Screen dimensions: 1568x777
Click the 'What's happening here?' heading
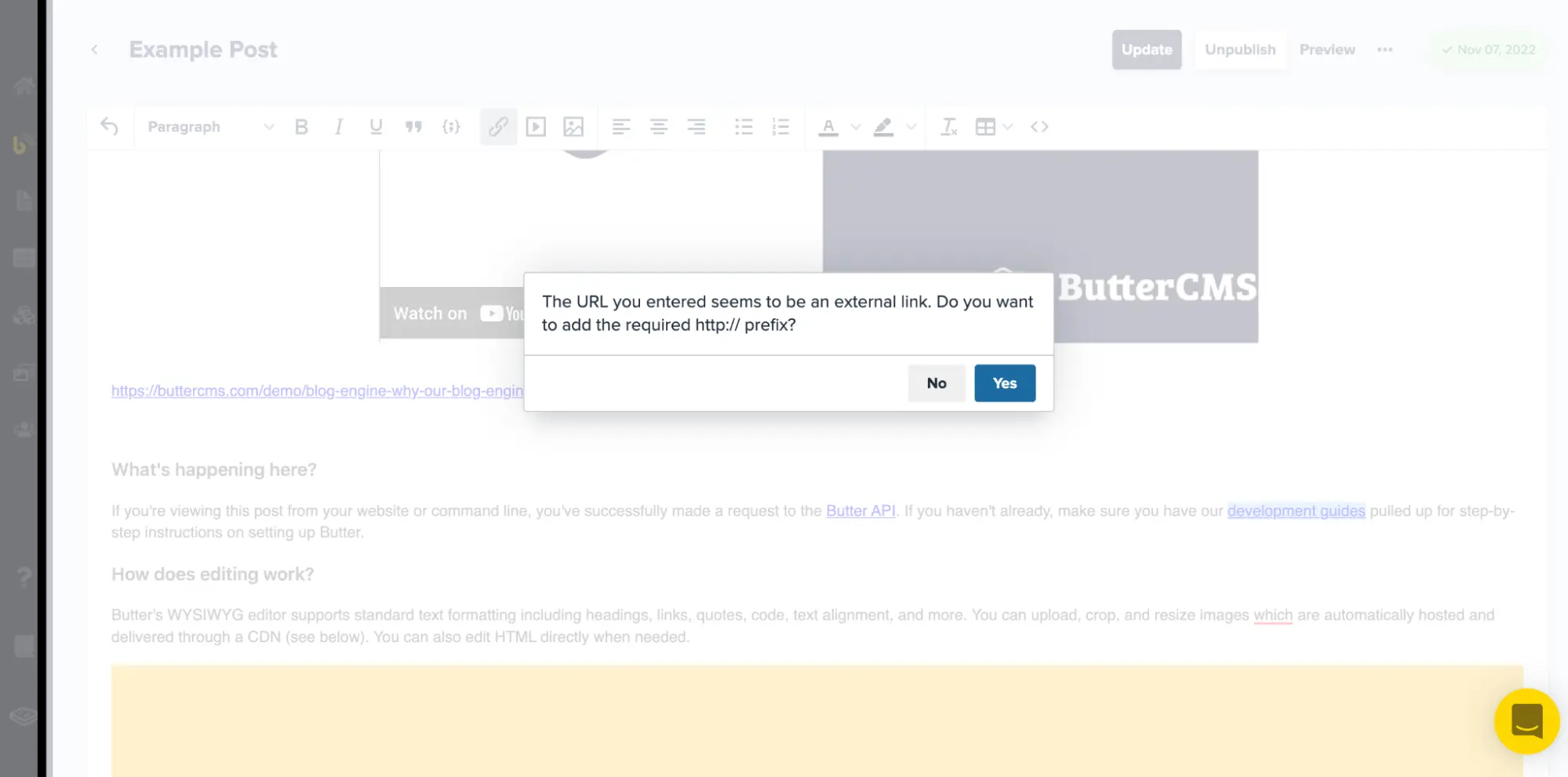214,470
